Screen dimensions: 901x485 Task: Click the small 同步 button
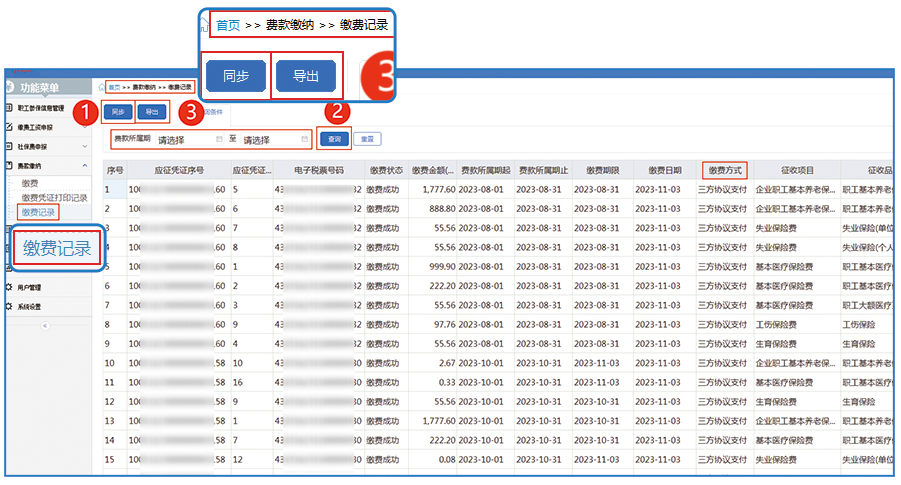[117, 111]
